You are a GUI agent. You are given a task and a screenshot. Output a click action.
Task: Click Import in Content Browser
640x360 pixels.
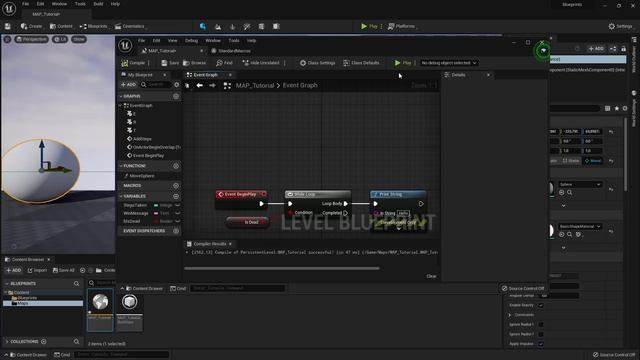click(37, 270)
